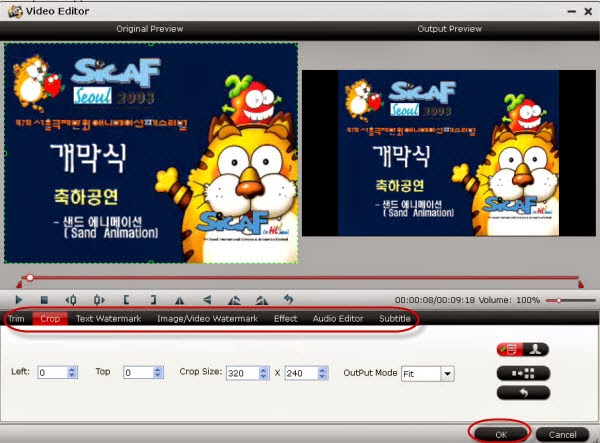Click the crop height field showing 240
Image resolution: width=600 pixels, height=443 pixels.
pyautogui.click(x=302, y=373)
